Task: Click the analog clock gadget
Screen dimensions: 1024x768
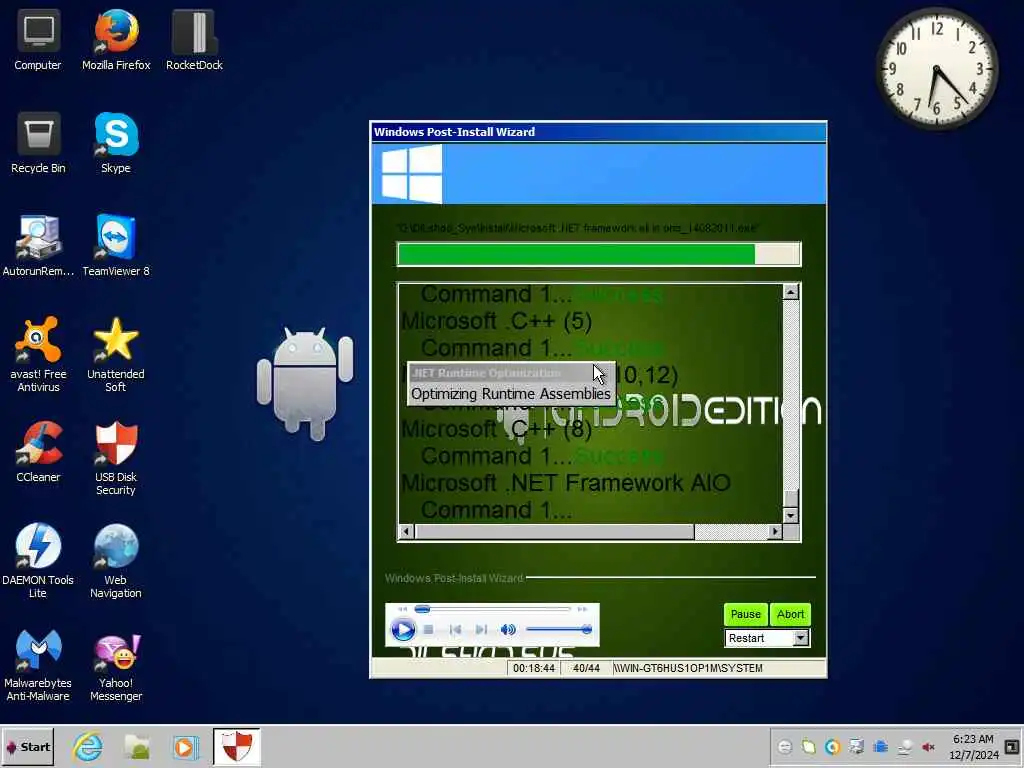Action: (x=936, y=69)
